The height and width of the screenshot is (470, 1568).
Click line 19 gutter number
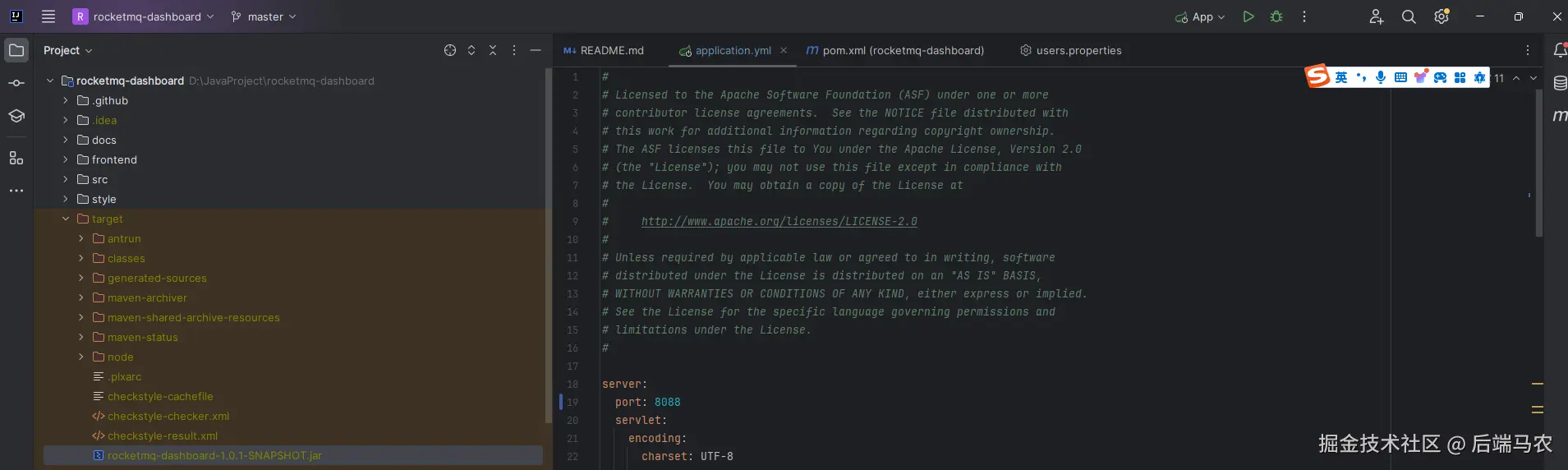click(x=572, y=403)
